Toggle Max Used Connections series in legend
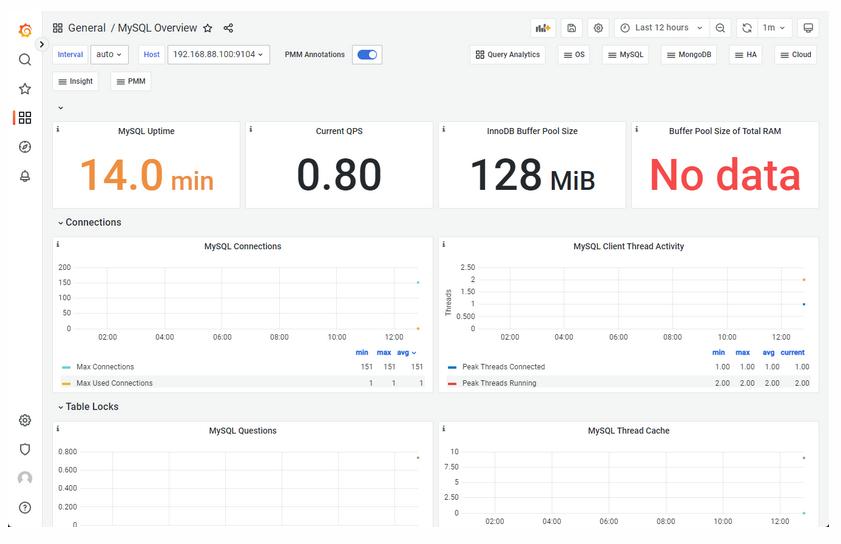The width and height of the screenshot is (841, 544). 114,383
